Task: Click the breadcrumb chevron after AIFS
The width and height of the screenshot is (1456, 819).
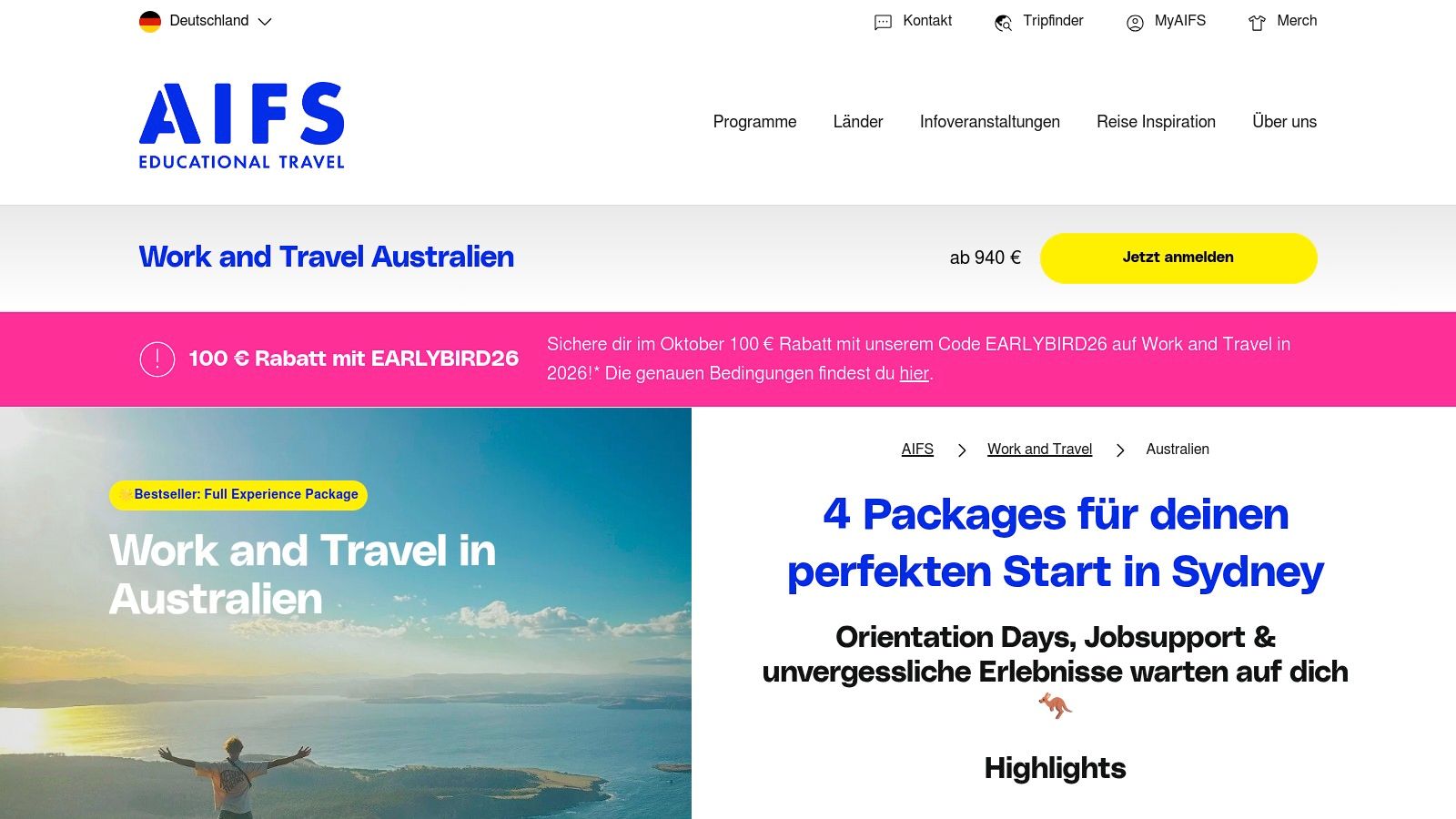Action: tap(962, 450)
